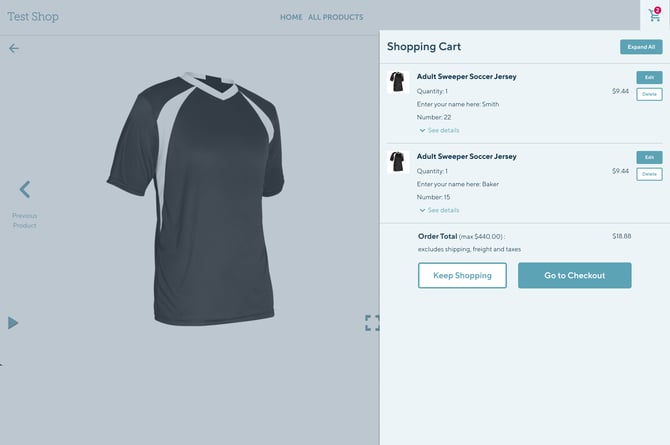The height and width of the screenshot is (445, 670).
Task: Click the Smith jersey thumbnail
Action: [x=398, y=82]
